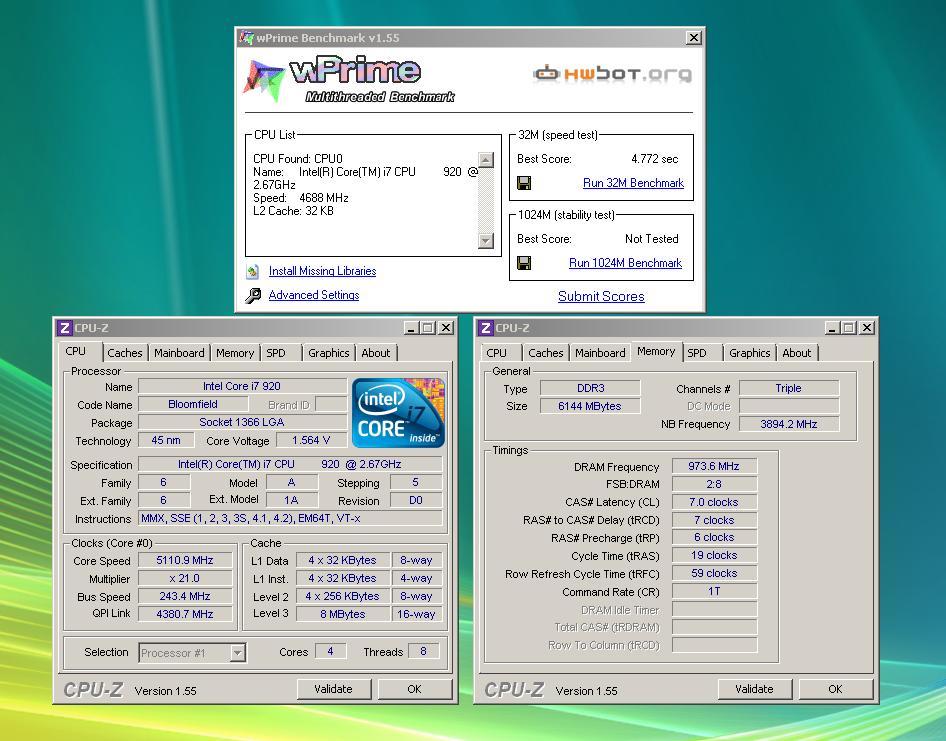
Task: Click the Cores value 4
Action: (x=330, y=652)
